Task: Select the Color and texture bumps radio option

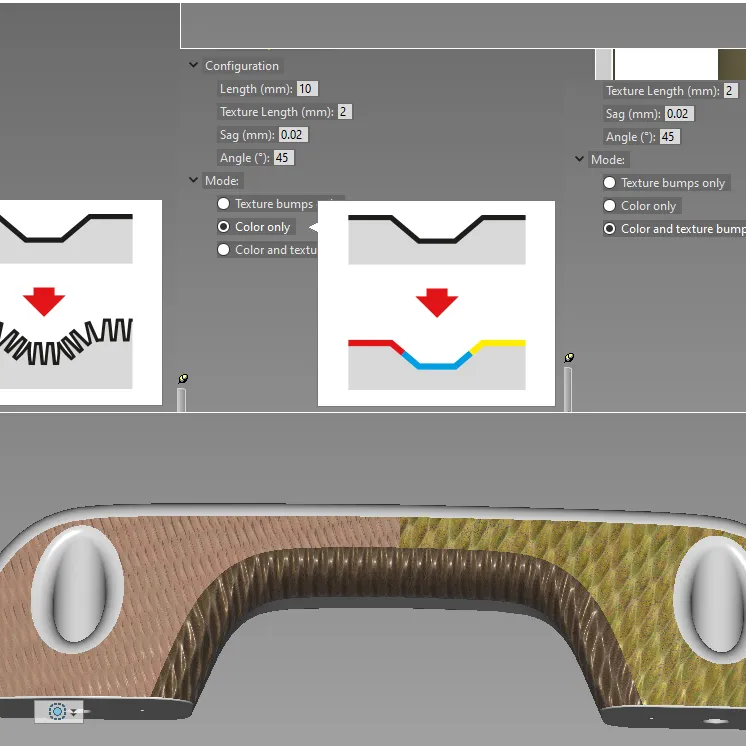Action: [x=609, y=229]
